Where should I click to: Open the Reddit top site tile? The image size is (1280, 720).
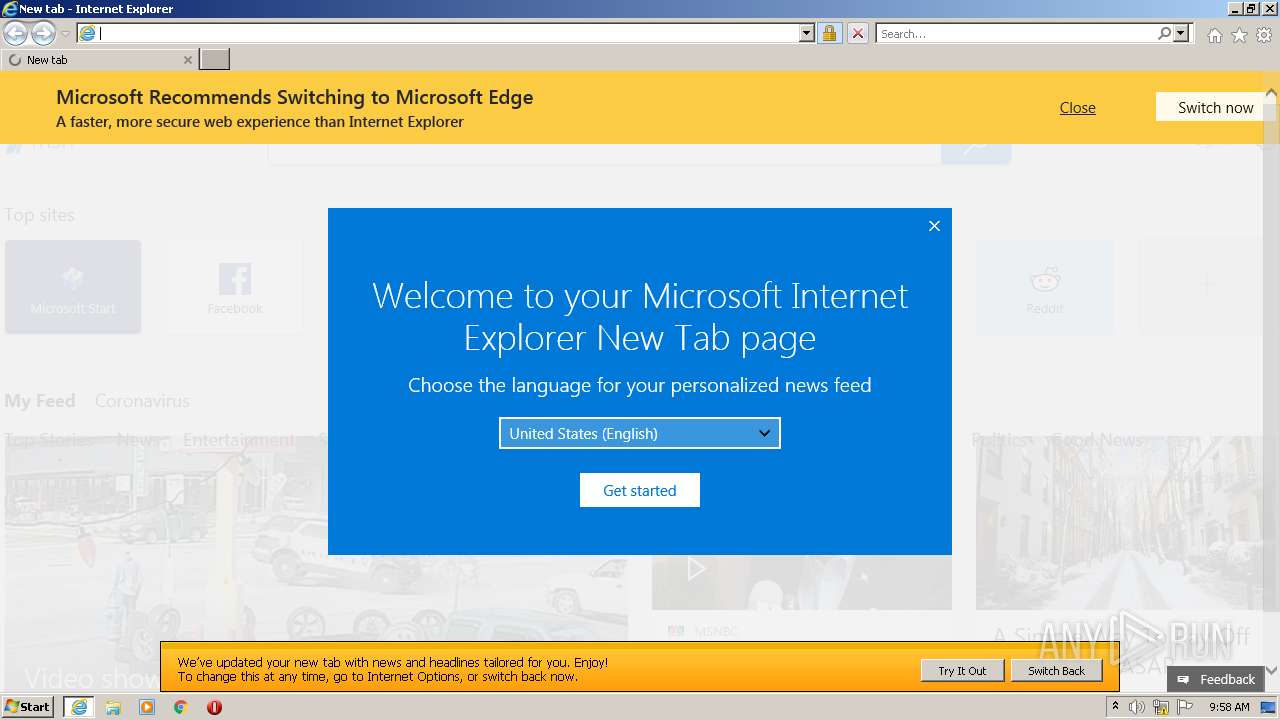(x=1044, y=287)
